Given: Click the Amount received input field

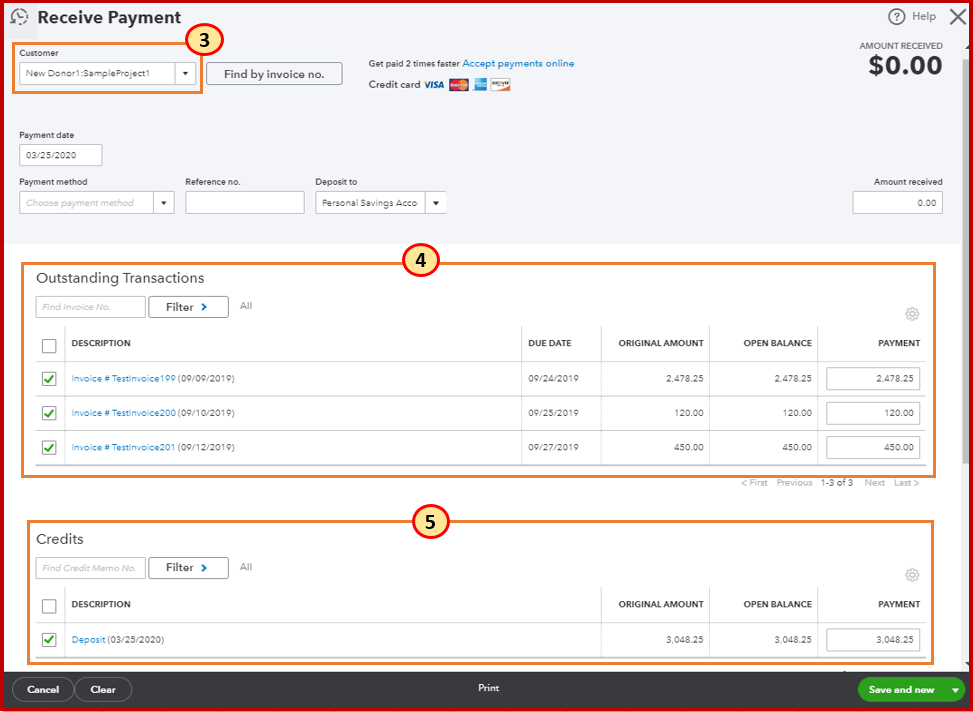Looking at the screenshot, I should [x=897, y=203].
